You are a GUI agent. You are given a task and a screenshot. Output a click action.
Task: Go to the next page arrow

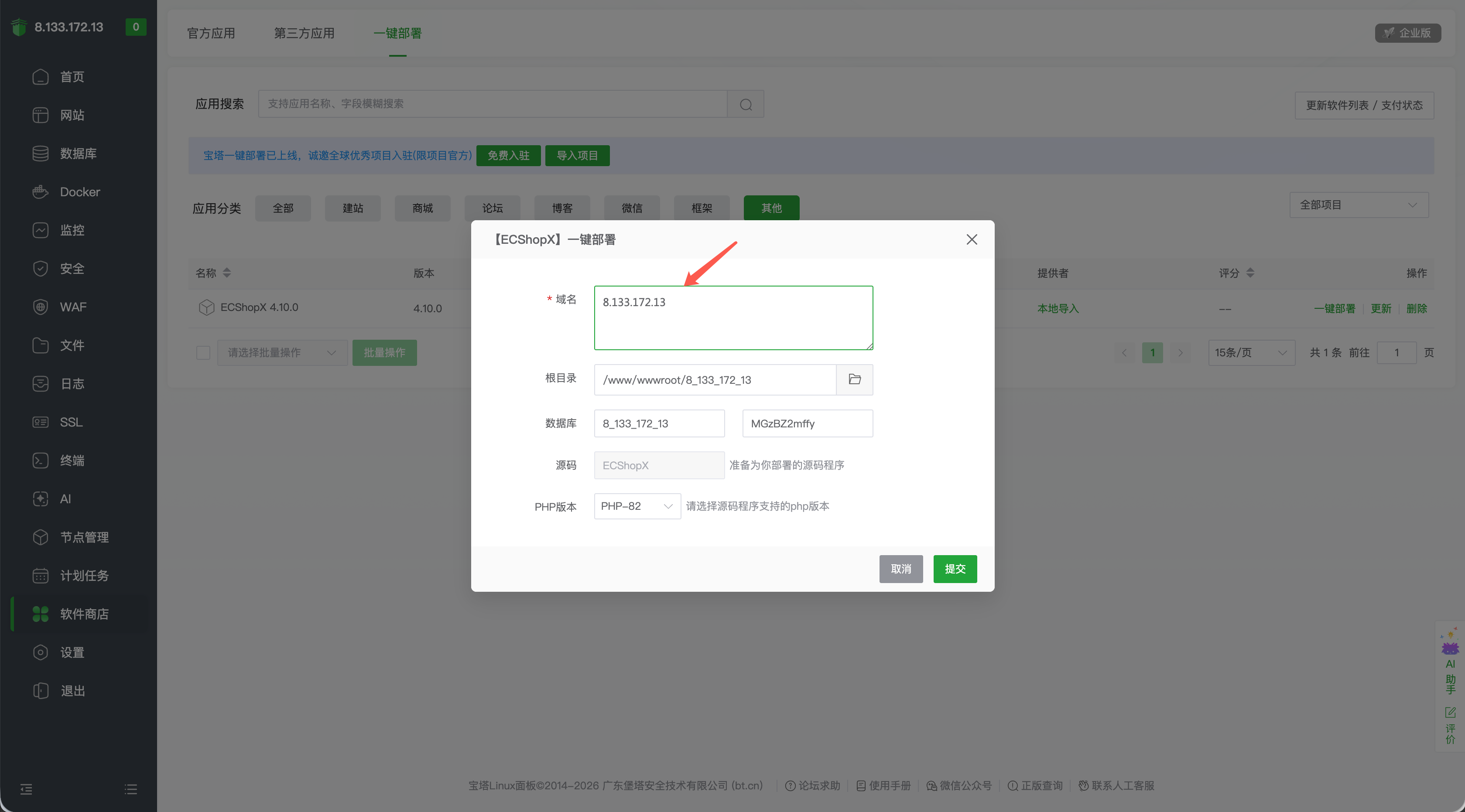(x=1180, y=352)
